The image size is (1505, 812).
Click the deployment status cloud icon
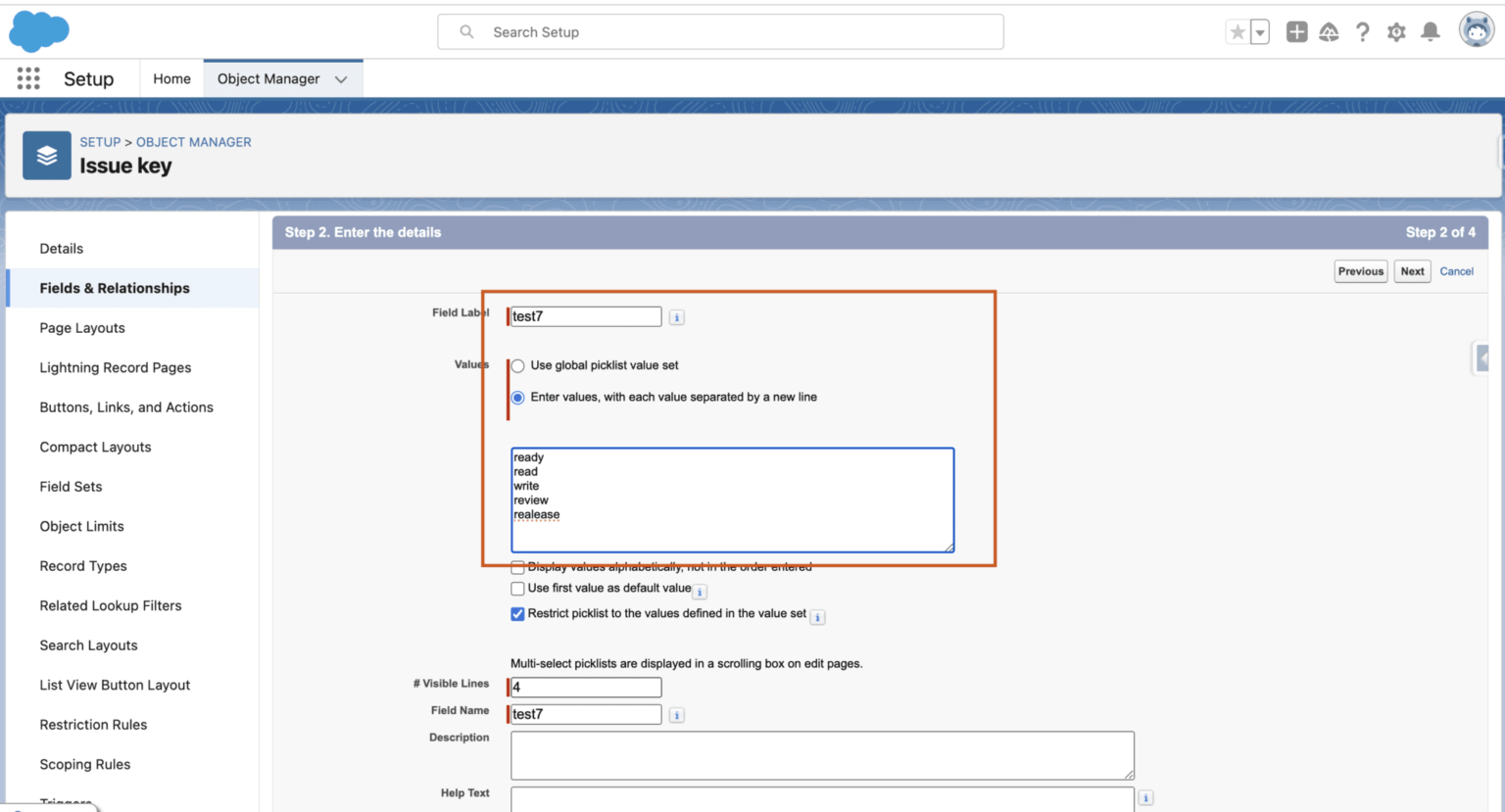tap(1330, 31)
